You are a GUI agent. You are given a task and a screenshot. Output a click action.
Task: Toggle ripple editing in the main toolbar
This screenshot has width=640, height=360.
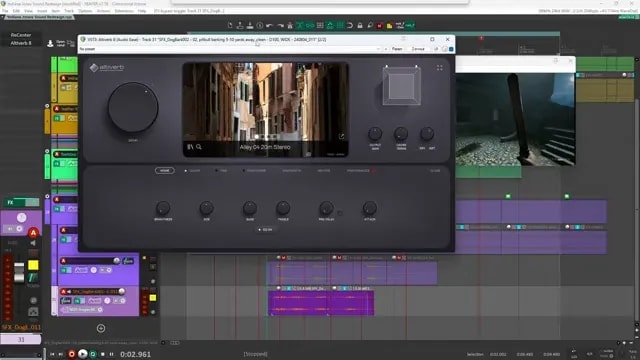pyautogui.click(x=320, y=25)
